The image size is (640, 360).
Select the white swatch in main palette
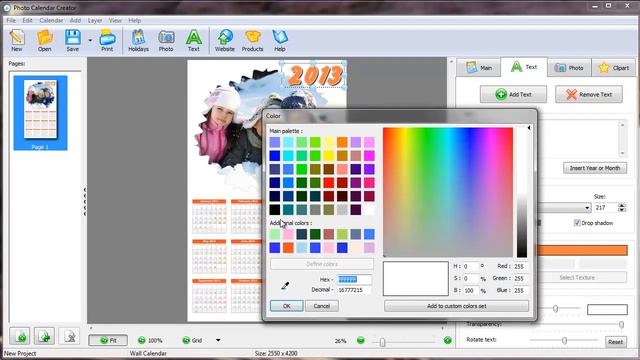[x=369, y=210]
